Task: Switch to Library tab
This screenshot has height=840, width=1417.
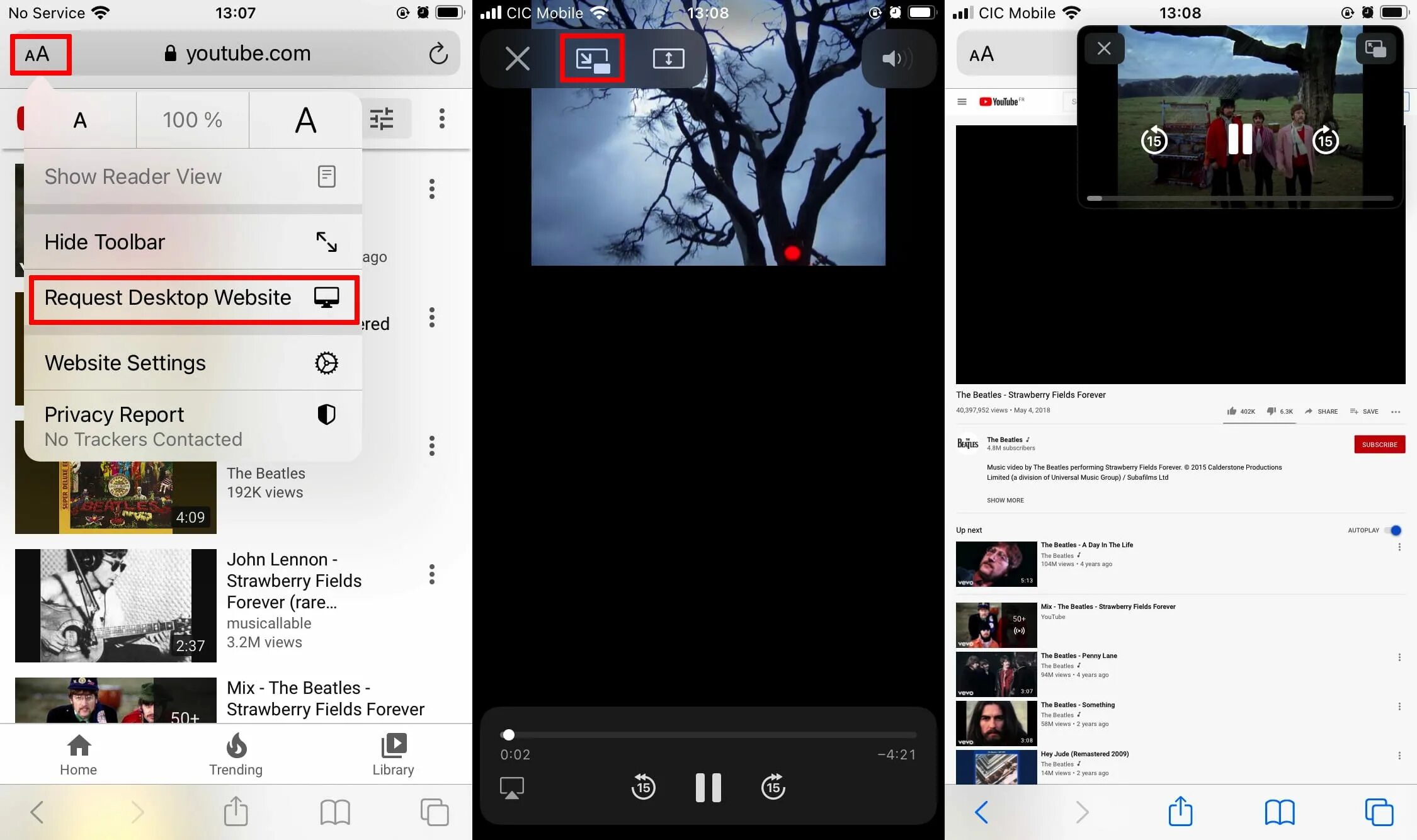Action: 394,754
